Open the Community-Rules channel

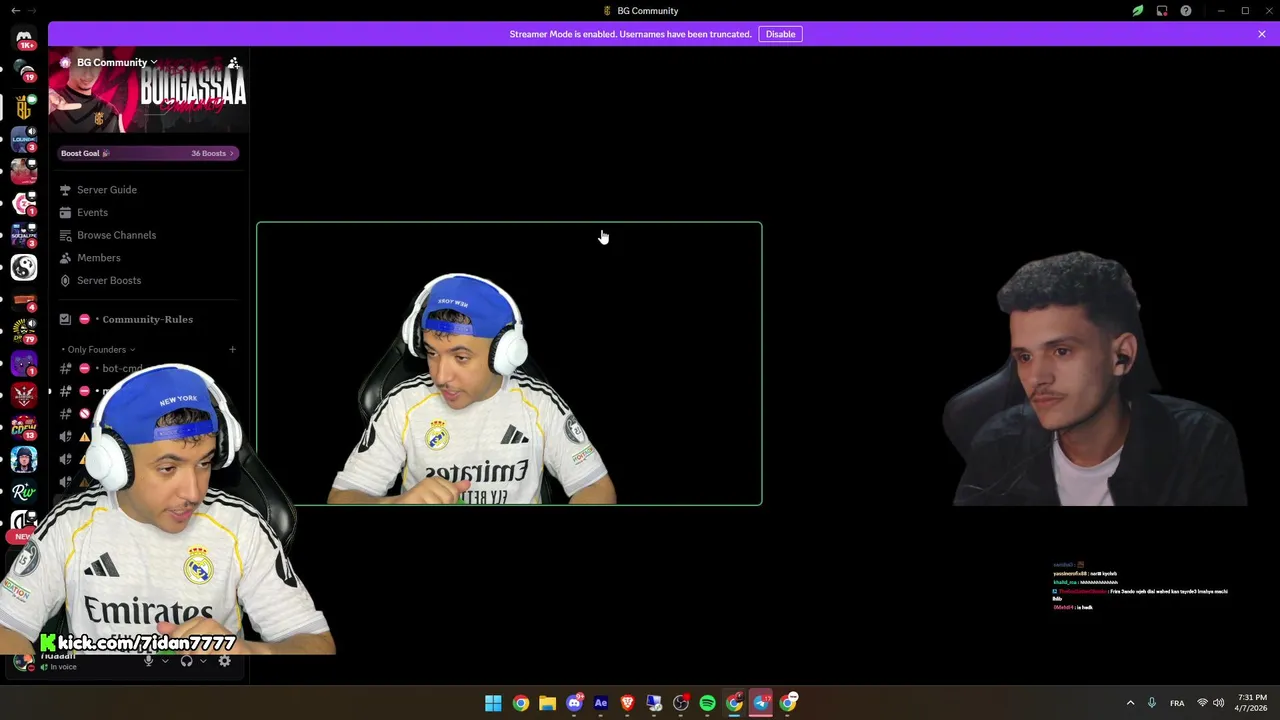(148, 319)
